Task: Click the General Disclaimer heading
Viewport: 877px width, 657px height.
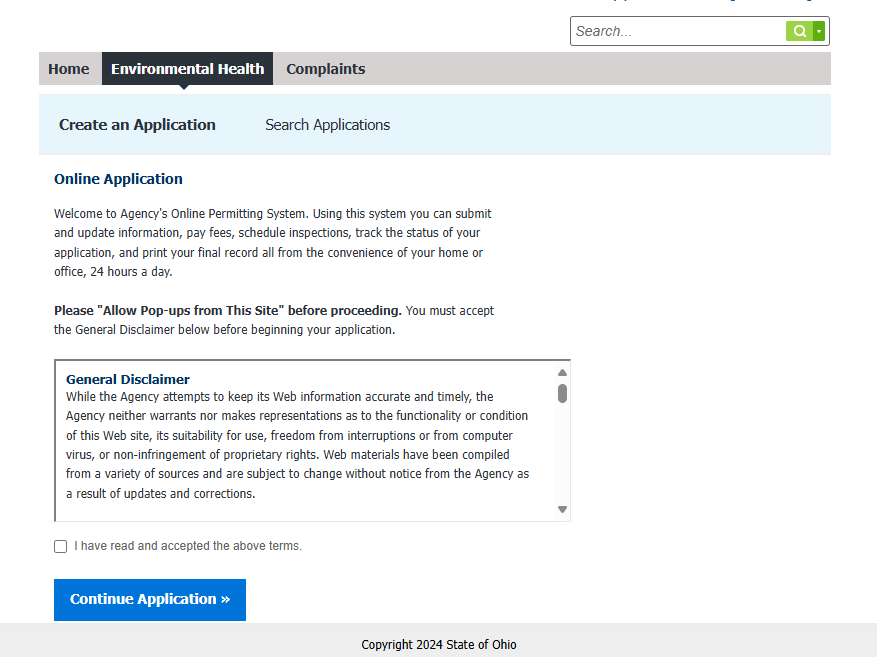Action: [x=128, y=379]
